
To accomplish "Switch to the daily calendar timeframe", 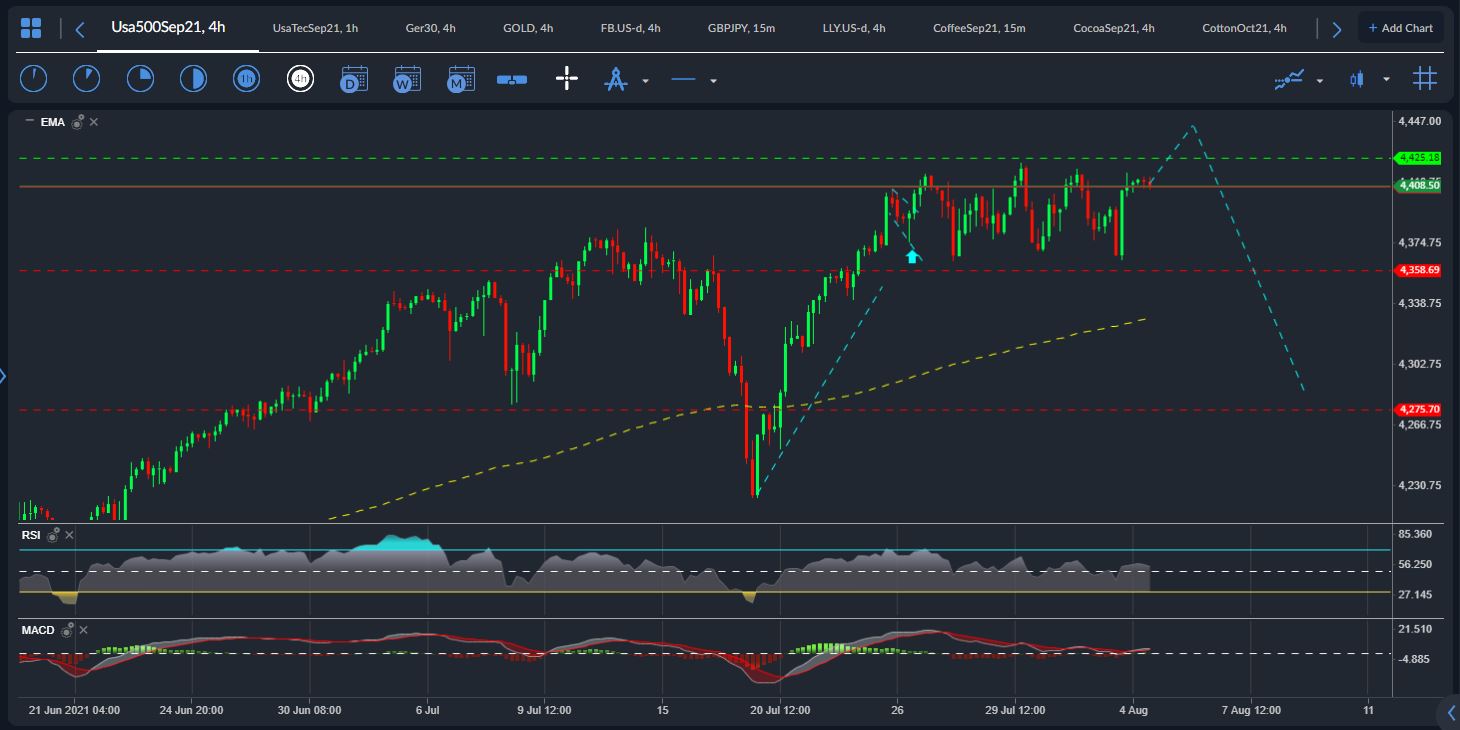I will 354,79.
